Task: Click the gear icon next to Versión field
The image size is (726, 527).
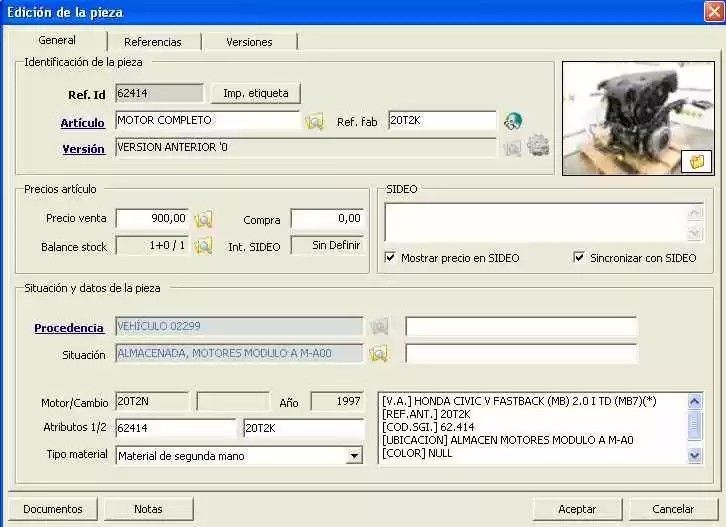Action: point(538,145)
